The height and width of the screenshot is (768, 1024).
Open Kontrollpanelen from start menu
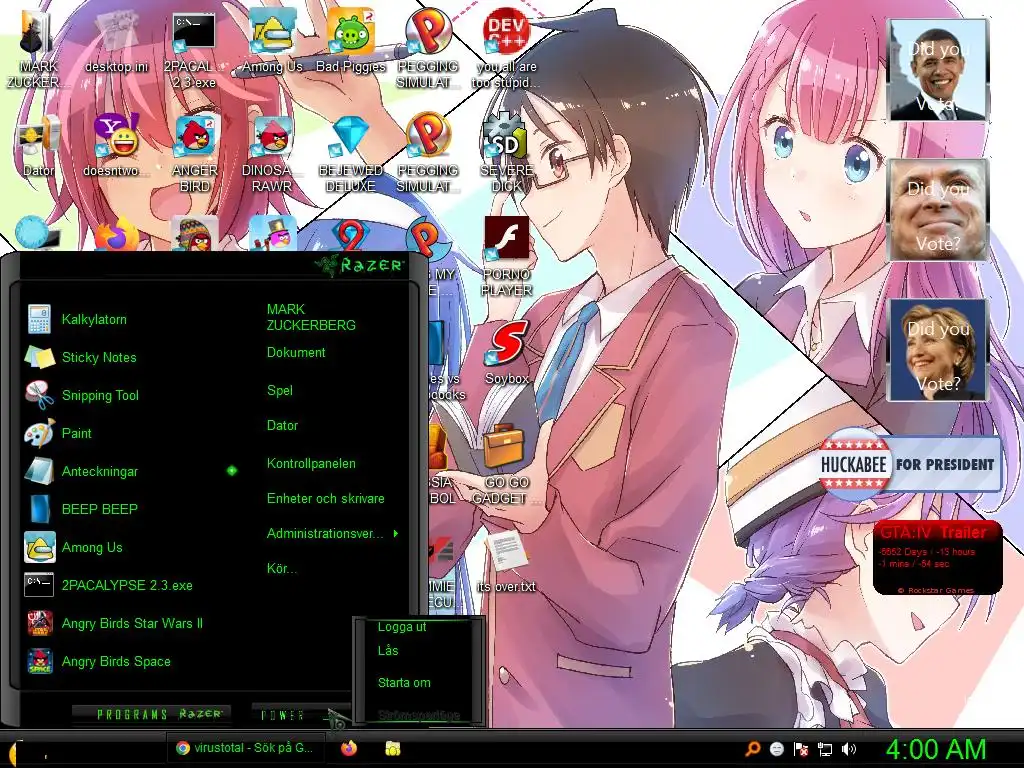[x=311, y=464]
